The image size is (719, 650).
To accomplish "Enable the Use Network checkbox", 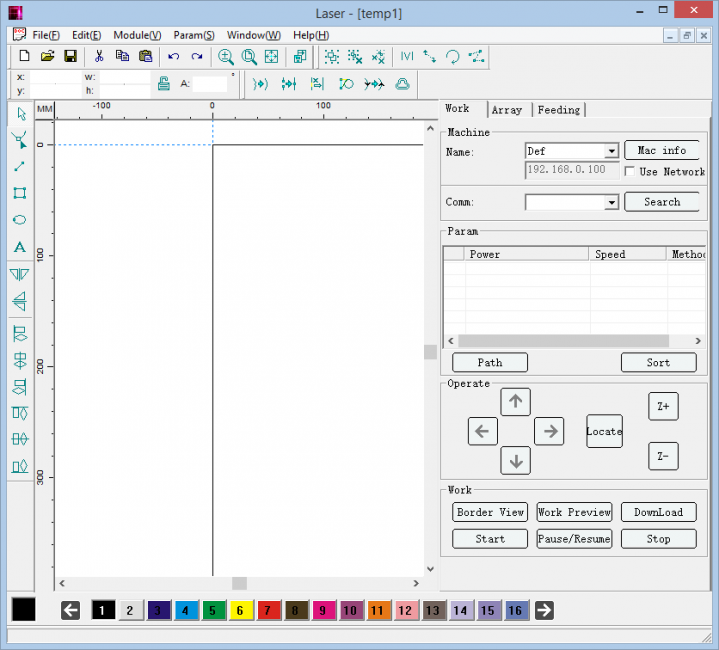I will click(x=632, y=172).
